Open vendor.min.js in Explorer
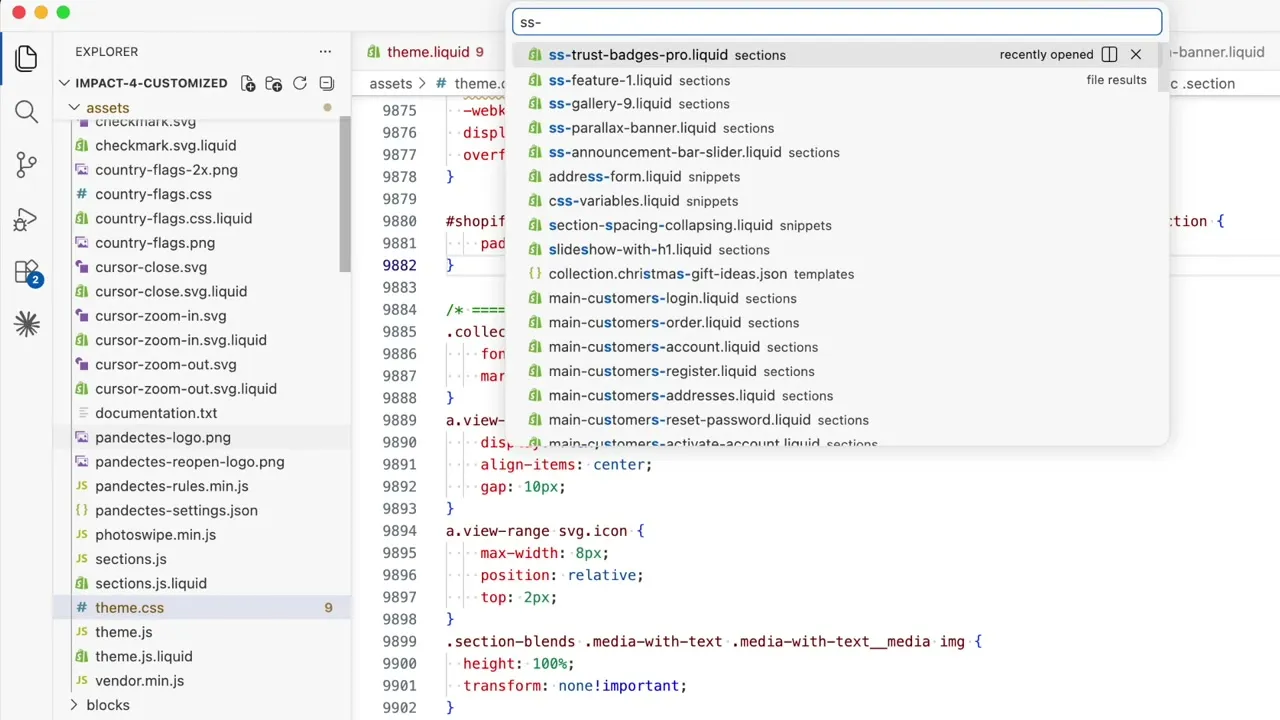Viewport: 1280px width, 720px height. (140, 681)
